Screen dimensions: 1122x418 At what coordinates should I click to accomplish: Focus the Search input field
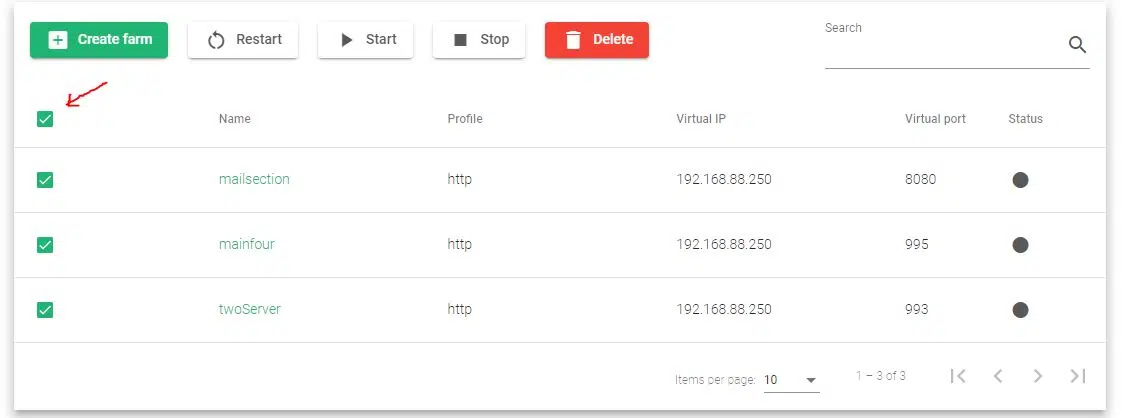(x=940, y=47)
